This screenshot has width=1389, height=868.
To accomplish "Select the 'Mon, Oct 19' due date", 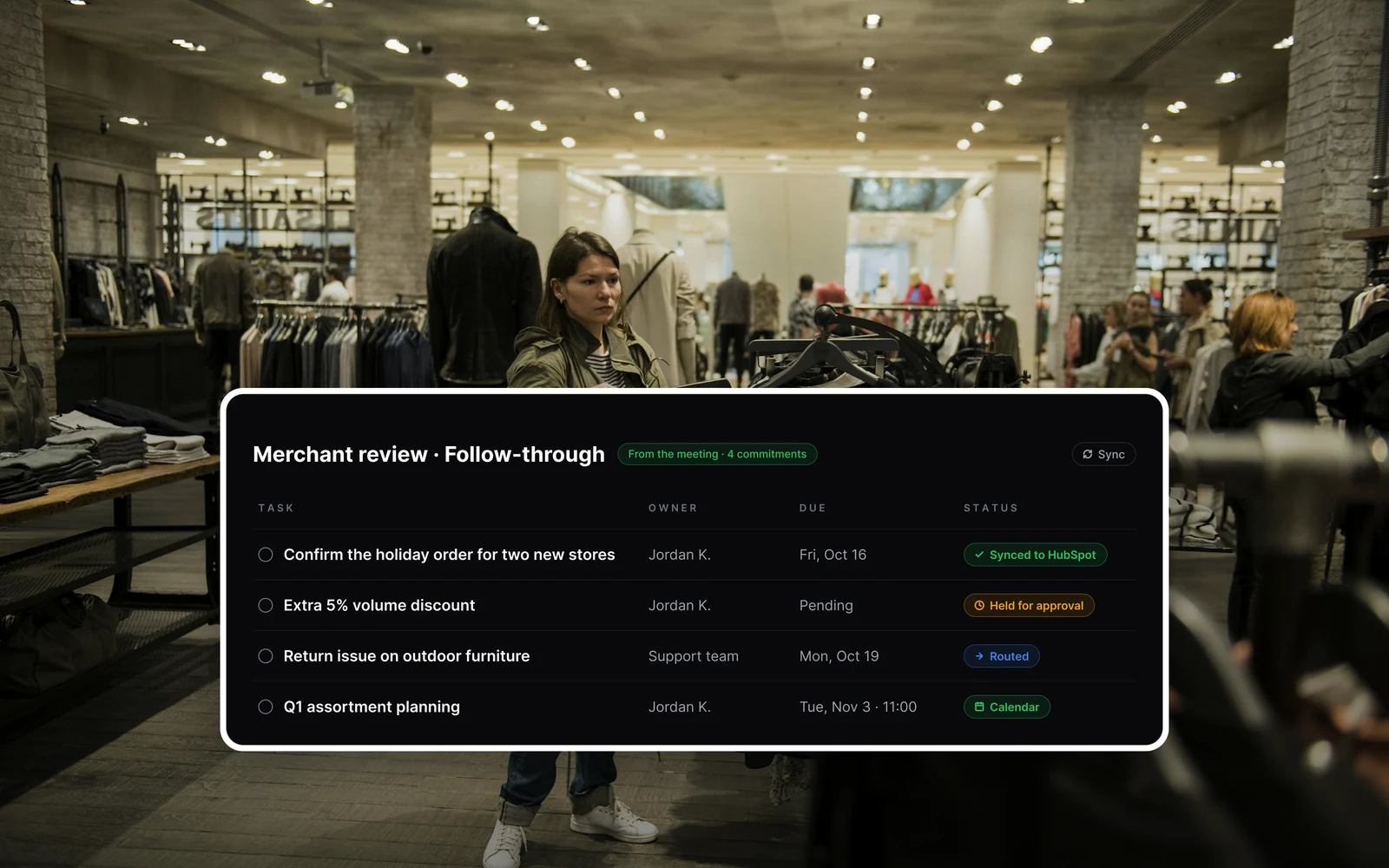I will [839, 656].
